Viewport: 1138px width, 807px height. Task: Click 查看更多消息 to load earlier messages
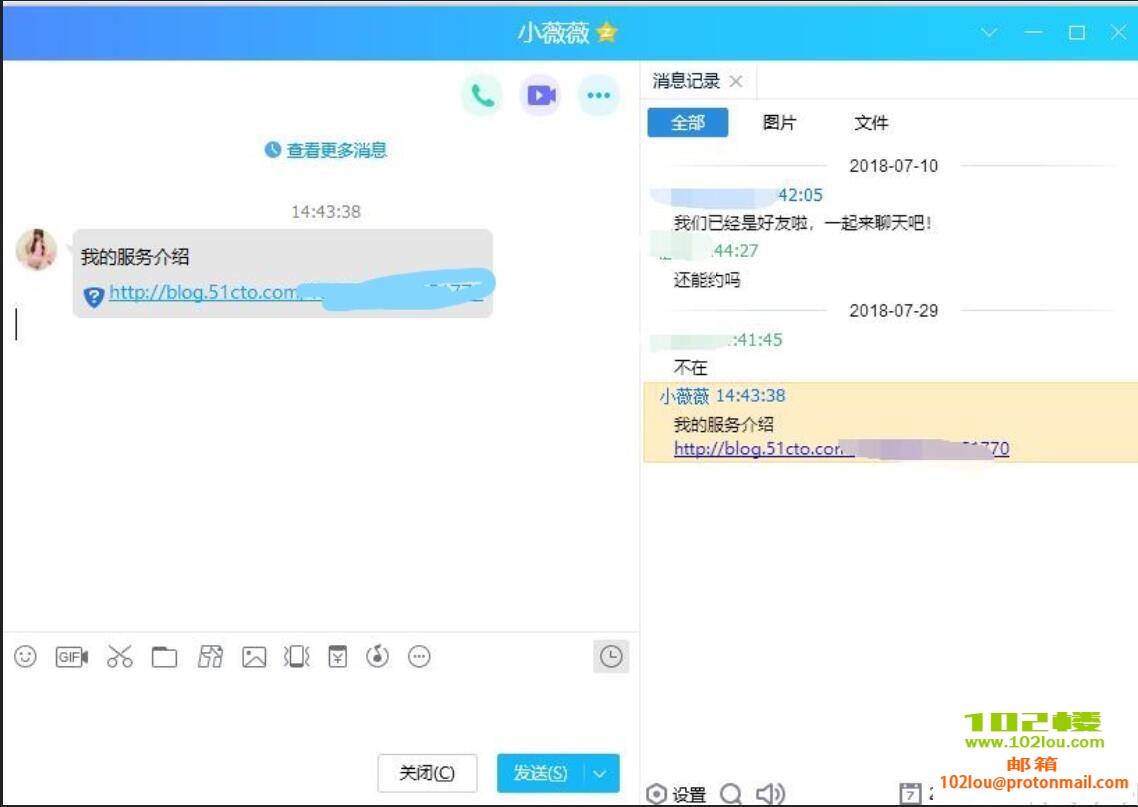[326, 150]
